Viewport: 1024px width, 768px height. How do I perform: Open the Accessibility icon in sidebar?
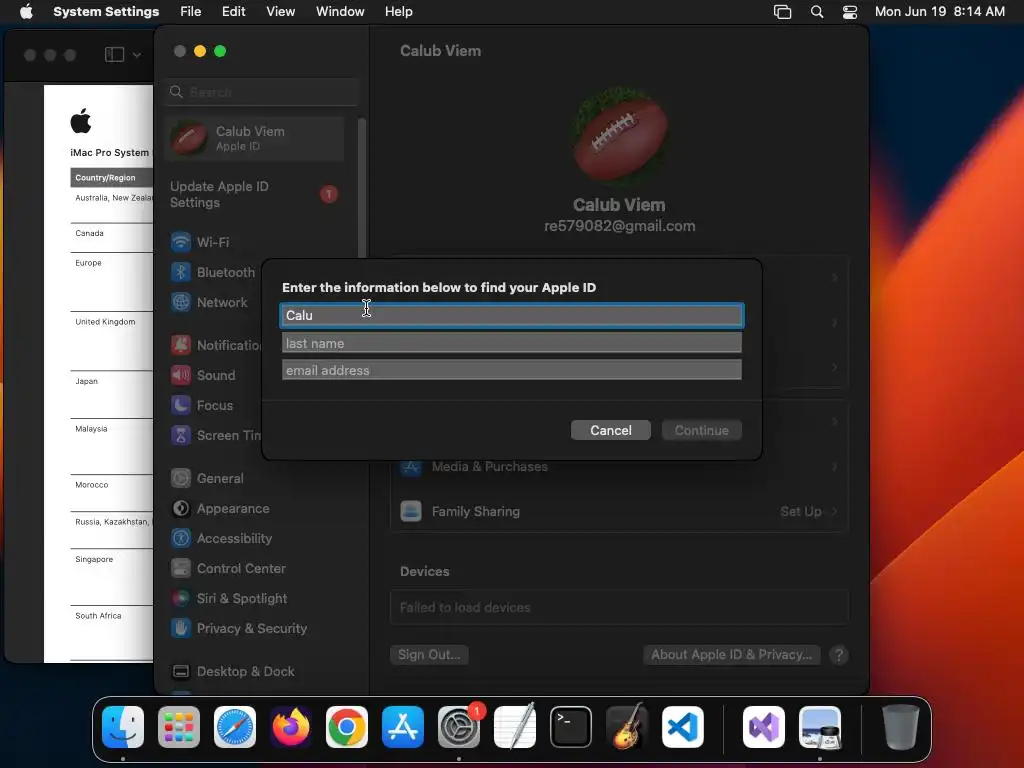point(181,538)
